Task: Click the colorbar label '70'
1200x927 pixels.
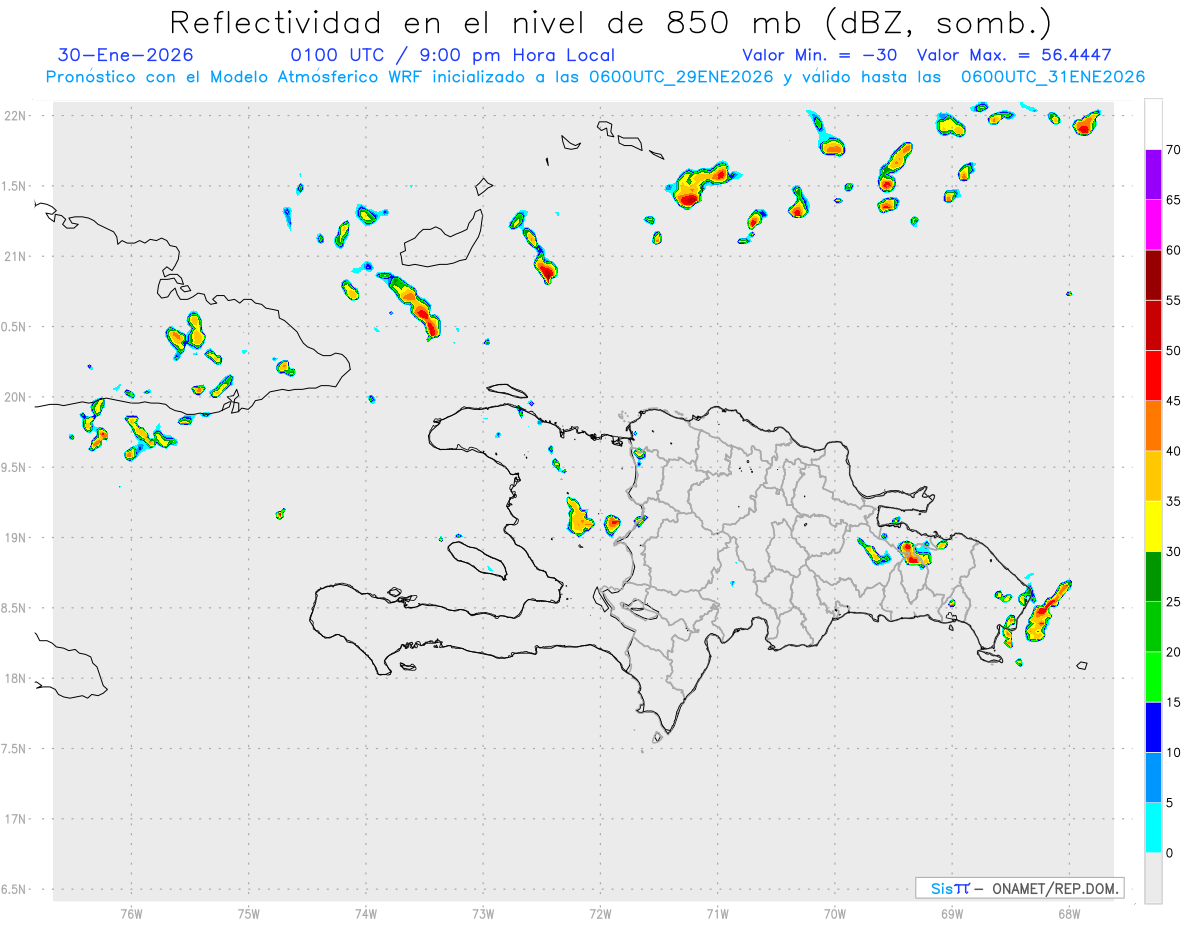Action: [1174, 150]
